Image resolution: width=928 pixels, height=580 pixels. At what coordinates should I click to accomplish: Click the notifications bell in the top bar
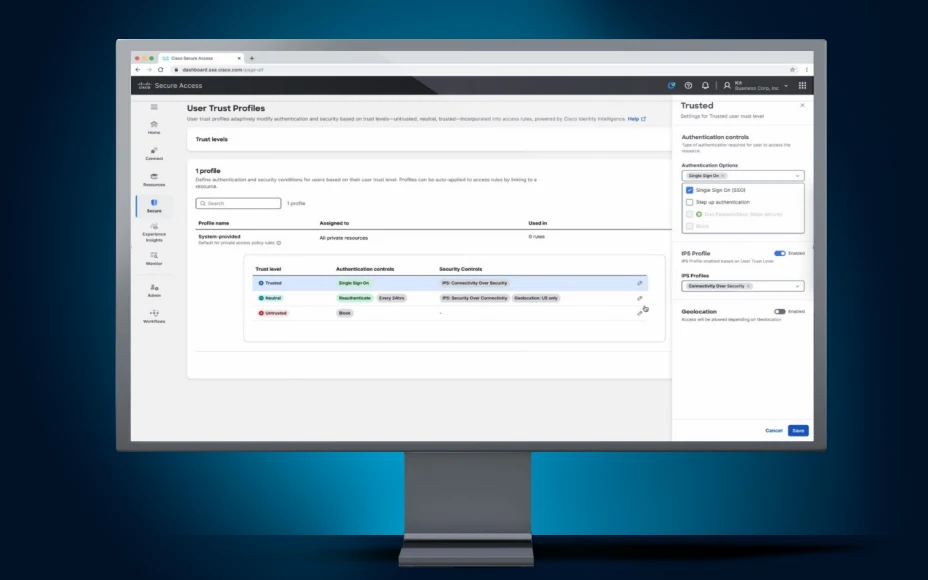click(x=706, y=86)
